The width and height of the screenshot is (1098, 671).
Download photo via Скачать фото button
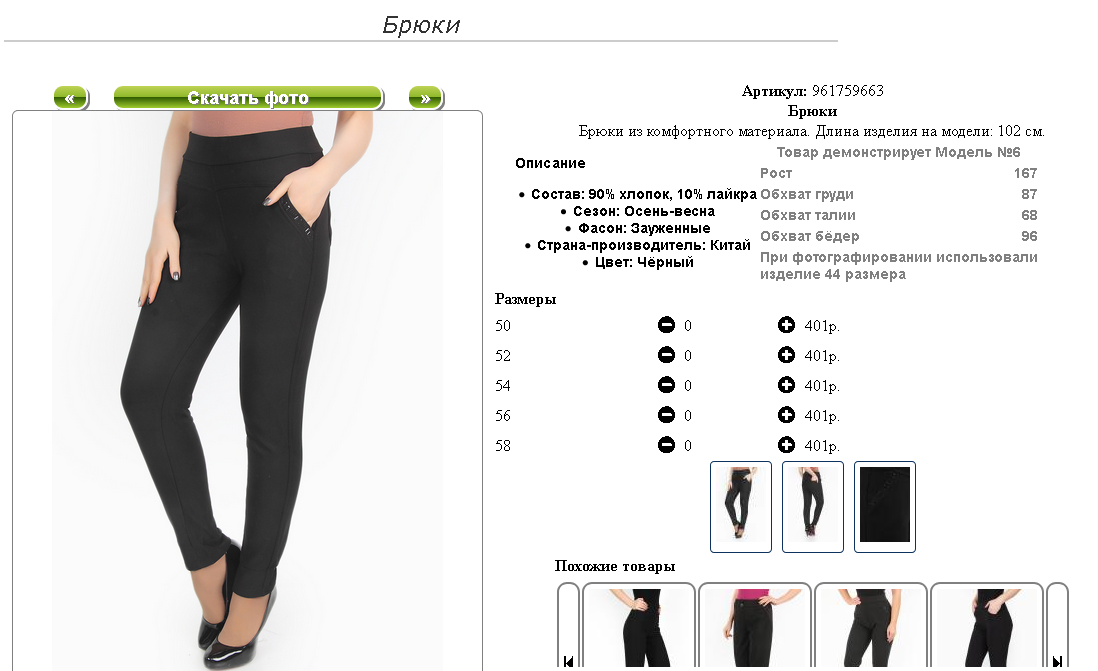(249, 98)
